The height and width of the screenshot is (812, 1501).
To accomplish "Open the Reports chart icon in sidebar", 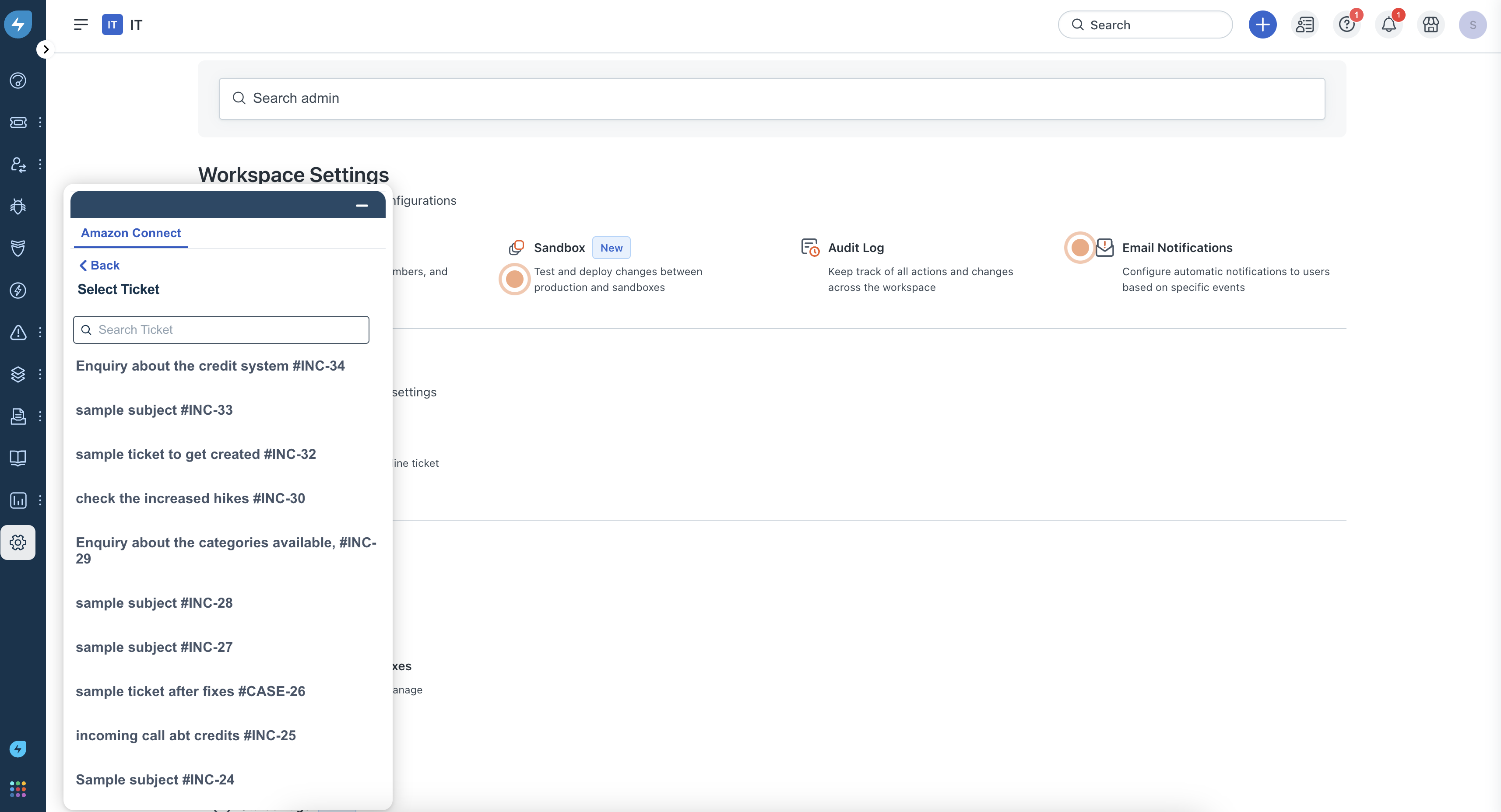I will (18, 500).
